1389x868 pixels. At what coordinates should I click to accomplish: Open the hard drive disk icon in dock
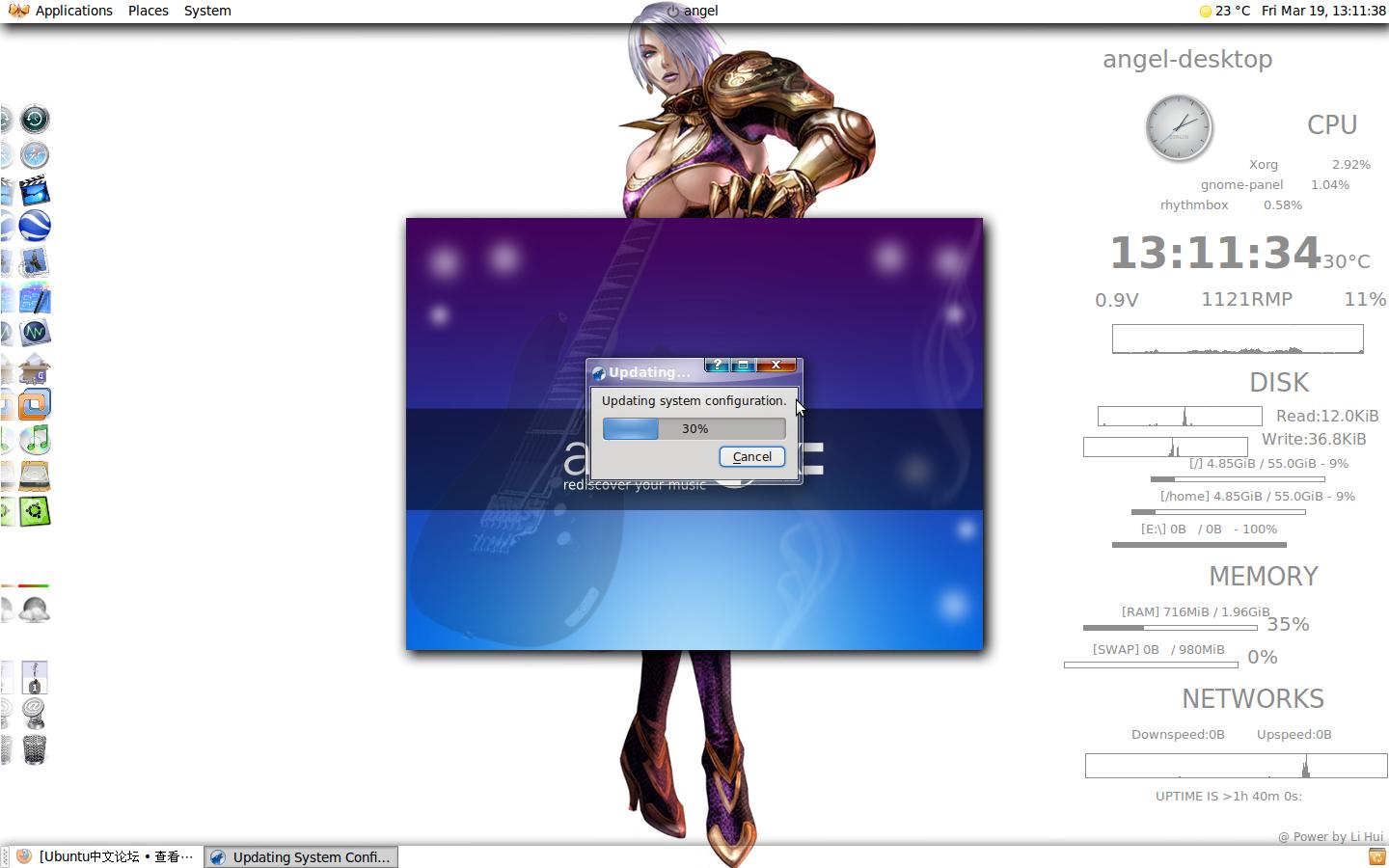pos(34,475)
